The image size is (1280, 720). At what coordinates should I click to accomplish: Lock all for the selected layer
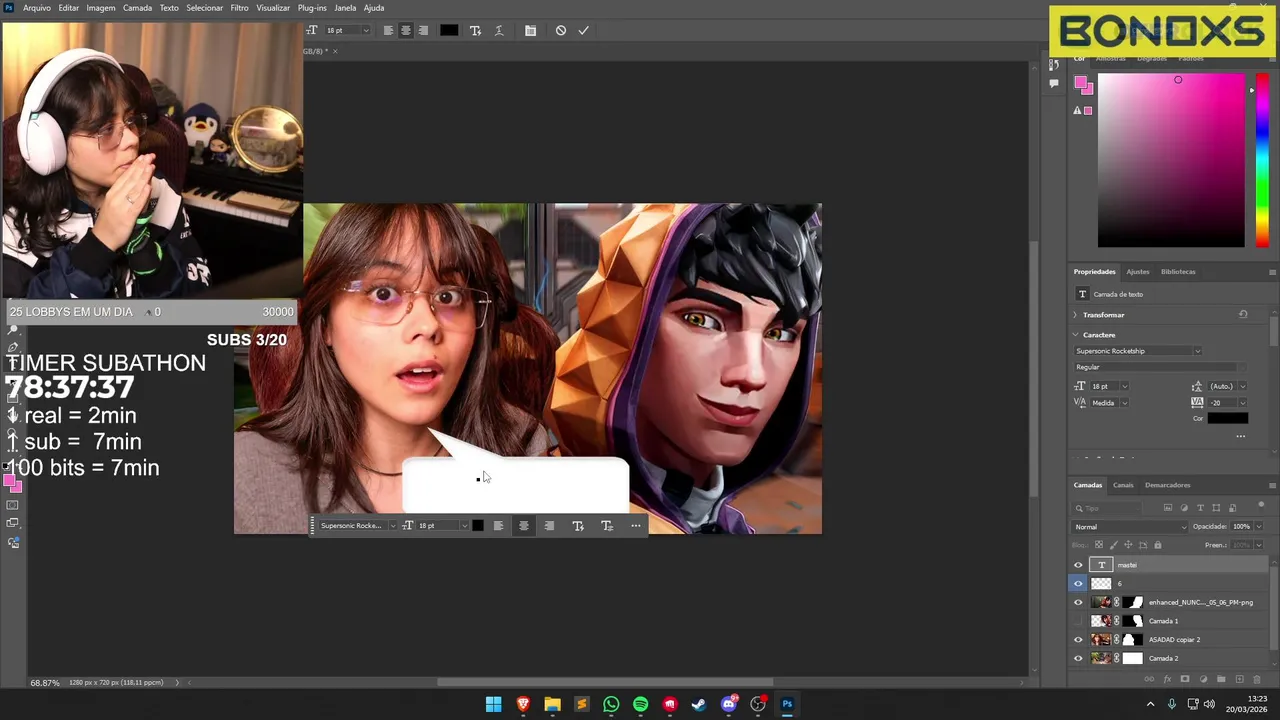coord(1158,545)
